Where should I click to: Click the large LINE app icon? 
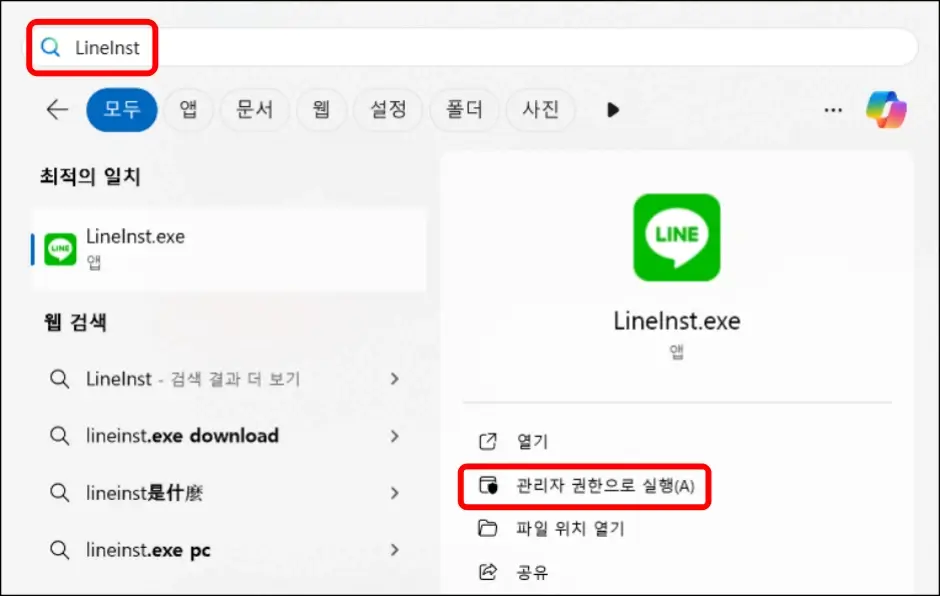click(677, 237)
